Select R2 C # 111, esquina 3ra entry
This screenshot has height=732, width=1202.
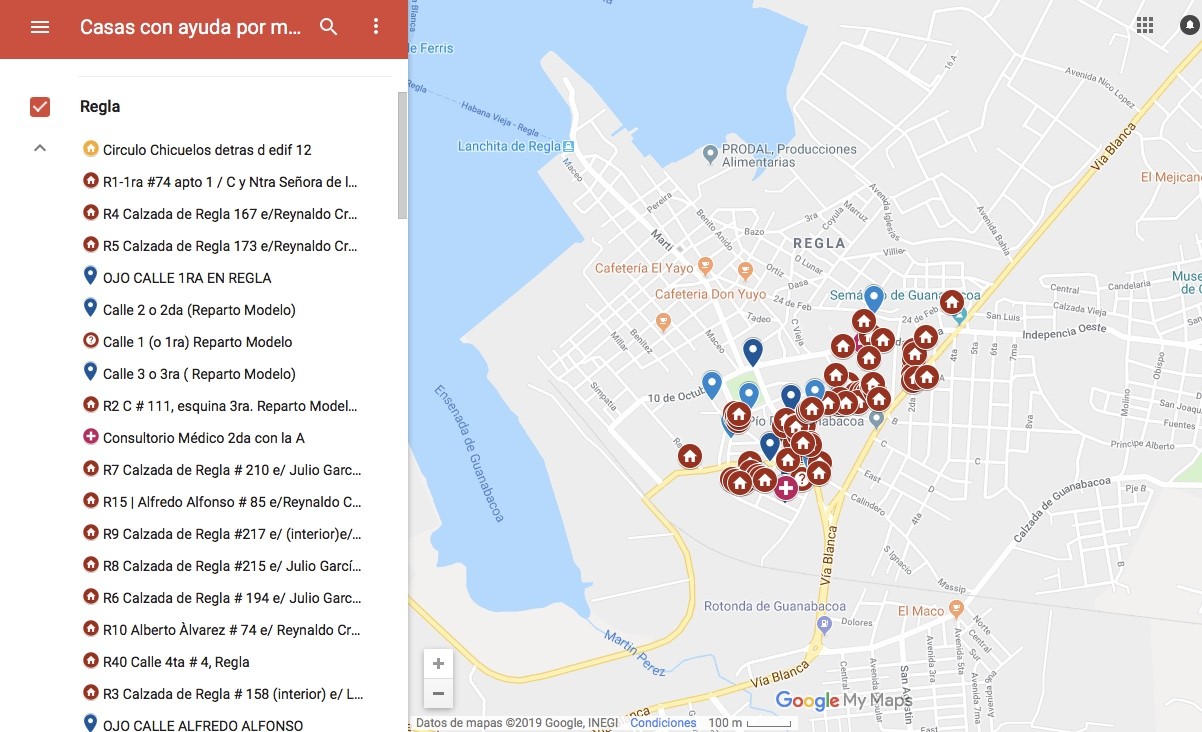pyautogui.click(x=230, y=406)
